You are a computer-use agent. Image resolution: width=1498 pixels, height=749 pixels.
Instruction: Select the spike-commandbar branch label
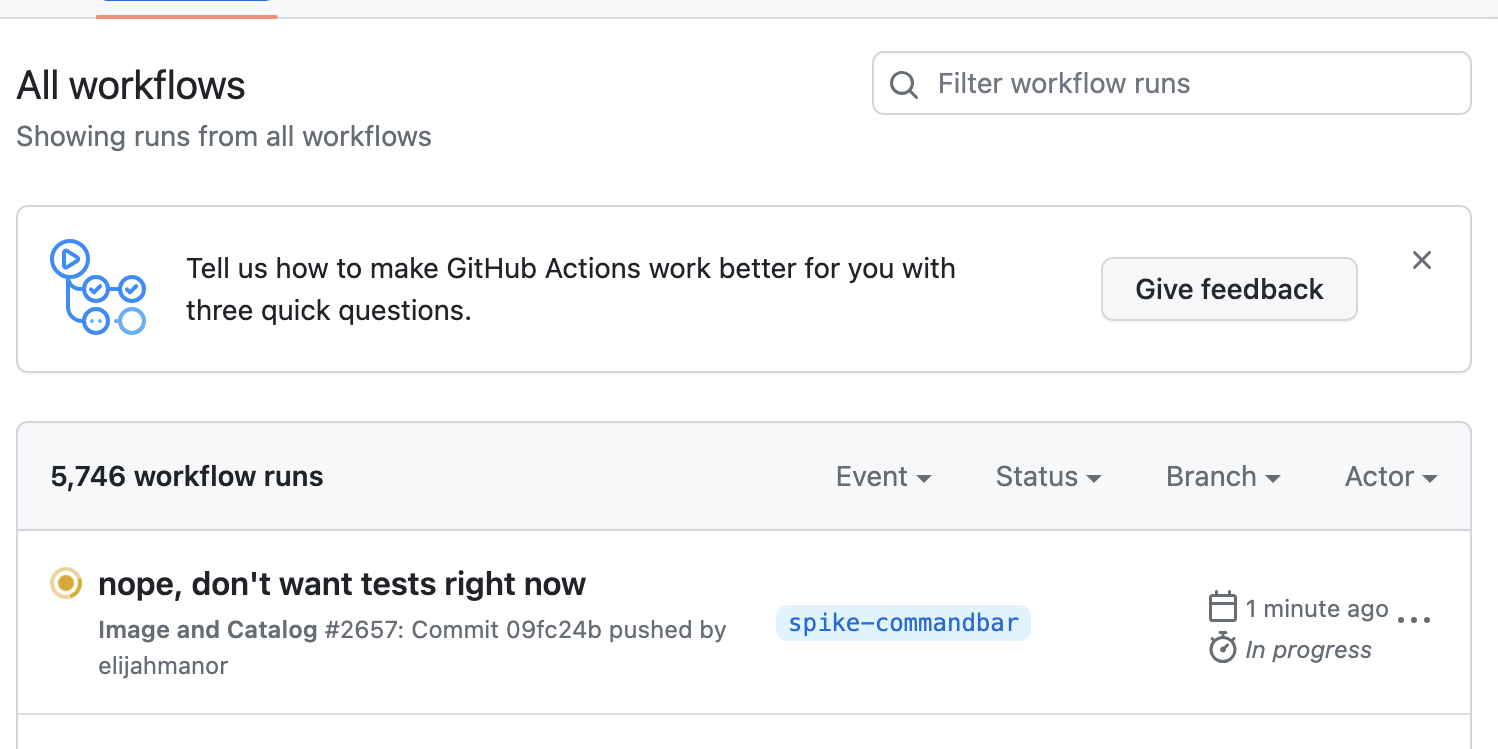tap(903, 623)
